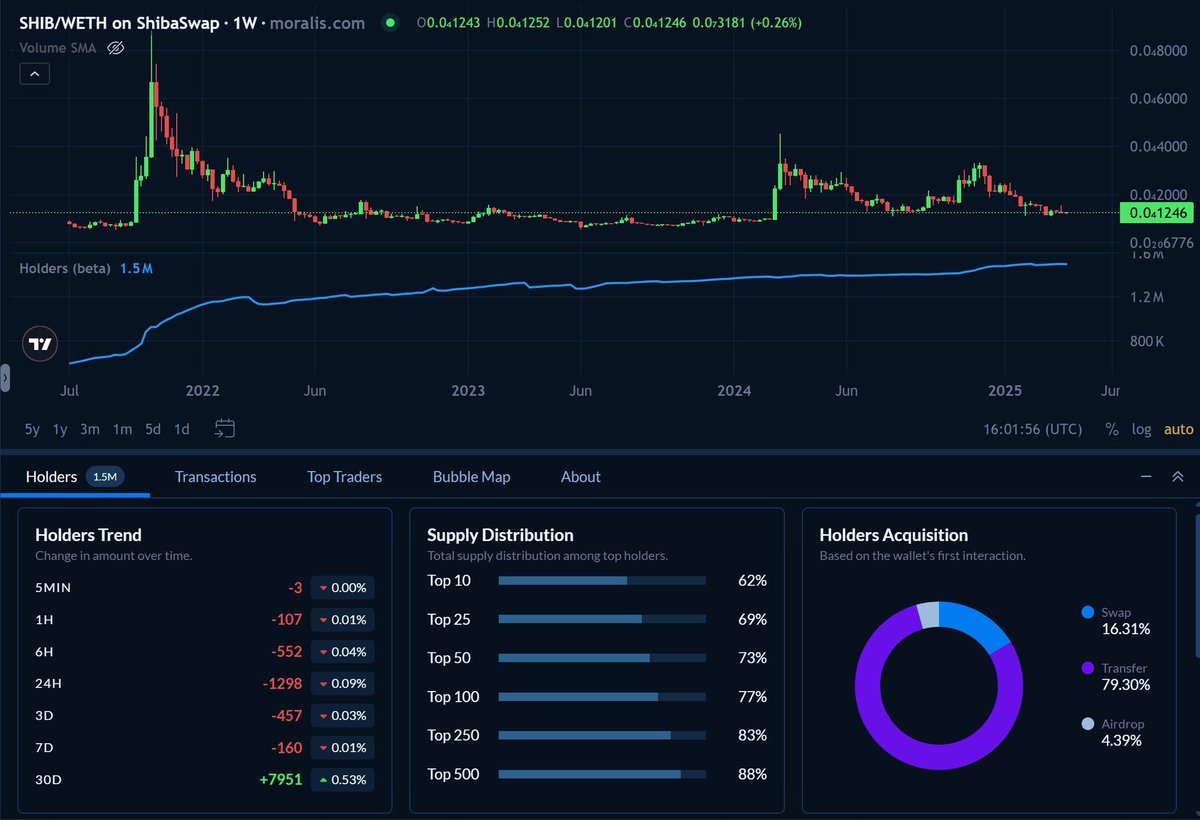1200x820 pixels.
Task: Click the 2024 time axis label
Action: point(734,391)
